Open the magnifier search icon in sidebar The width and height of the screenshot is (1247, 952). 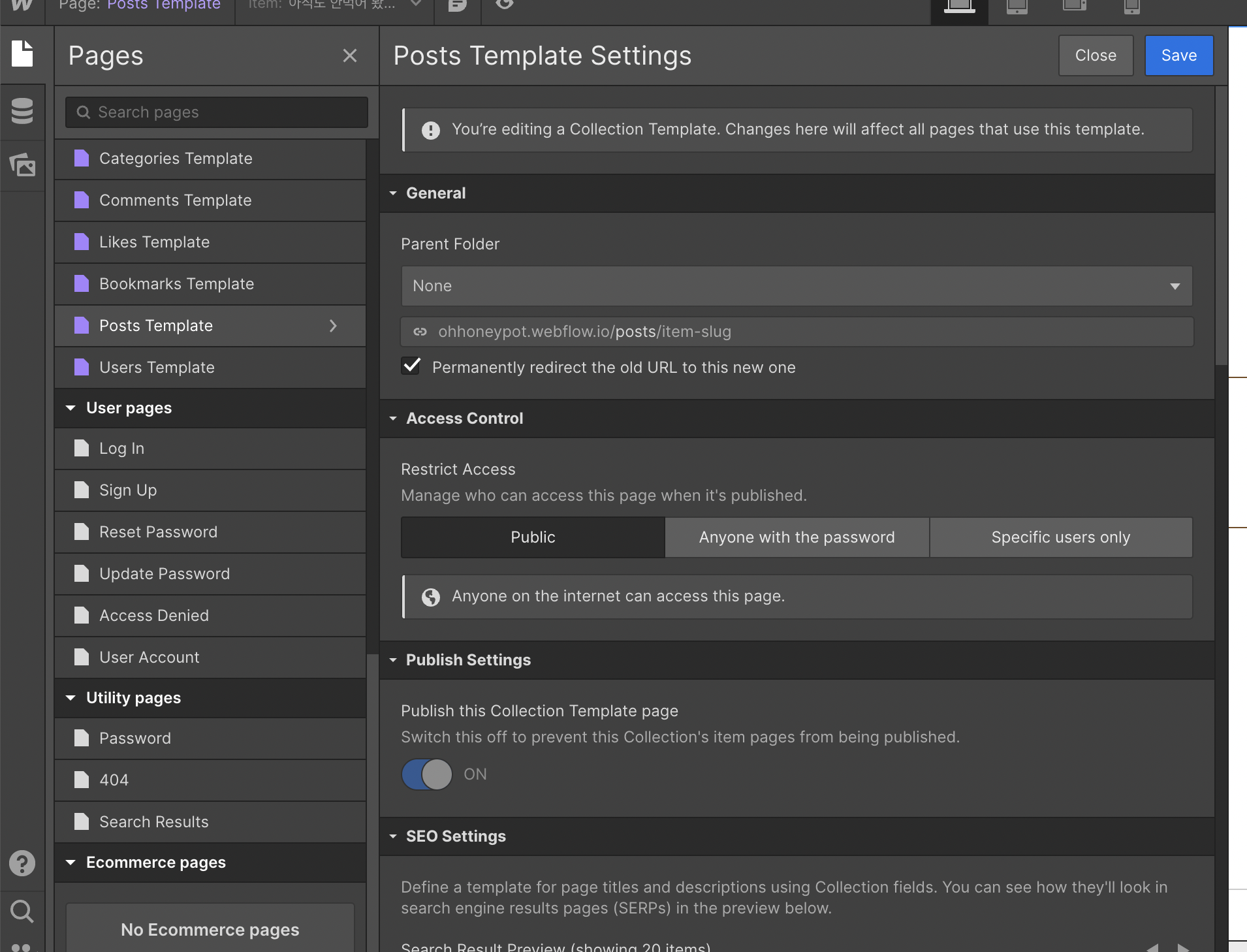coord(22,911)
